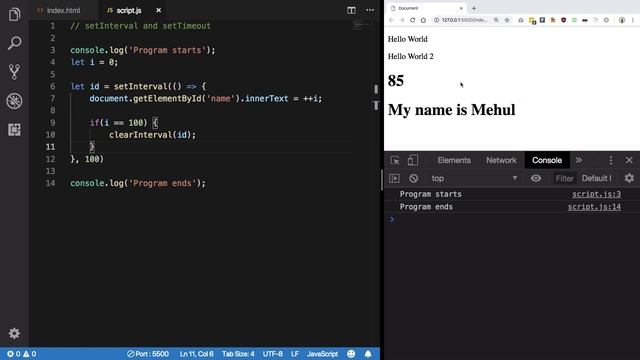640x360 pixels.
Task: Close the DevTools panel
Action: [629, 160]
